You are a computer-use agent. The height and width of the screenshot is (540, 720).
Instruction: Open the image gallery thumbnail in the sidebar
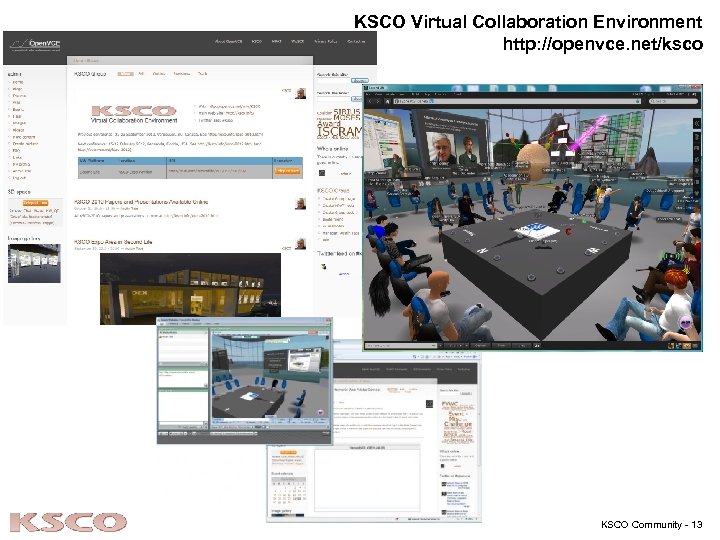(34, 263)
